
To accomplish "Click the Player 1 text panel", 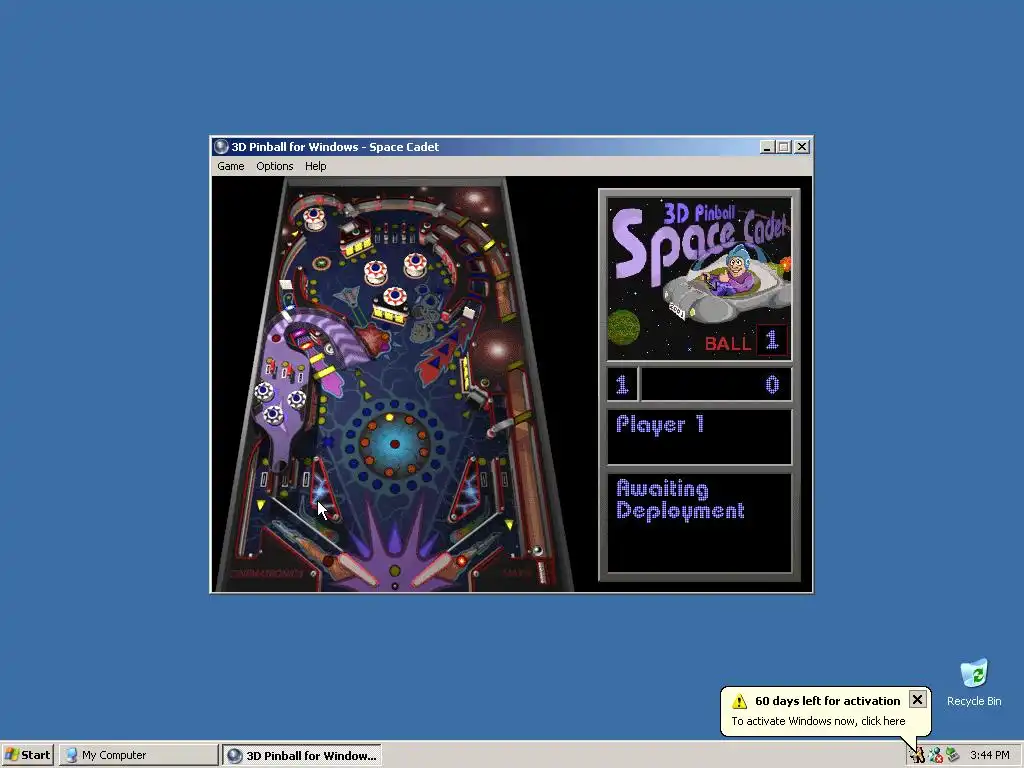I will [699, 437].
